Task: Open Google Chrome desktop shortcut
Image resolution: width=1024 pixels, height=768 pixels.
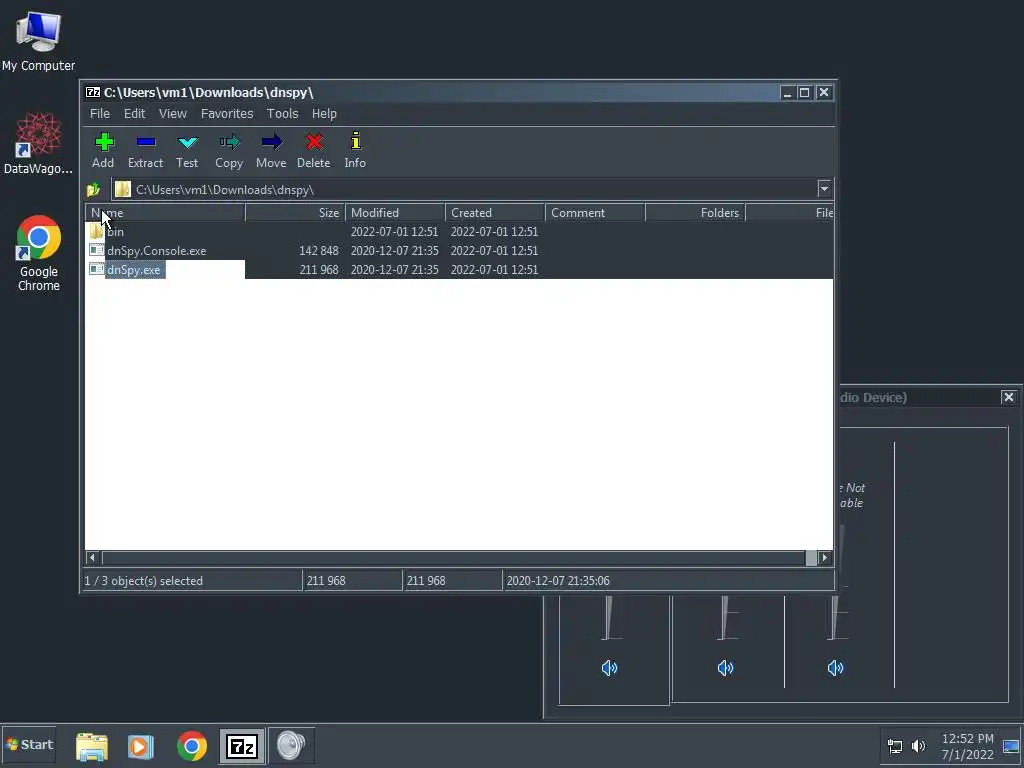Action: [39, 253]
